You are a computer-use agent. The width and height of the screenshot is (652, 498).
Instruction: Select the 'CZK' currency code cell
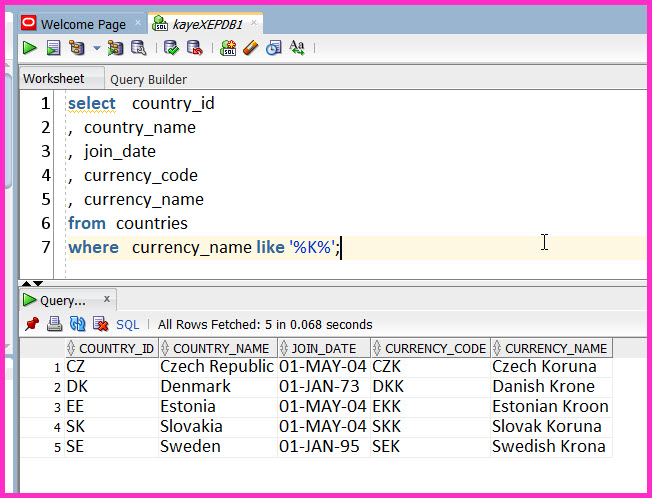tap(430, 367)
